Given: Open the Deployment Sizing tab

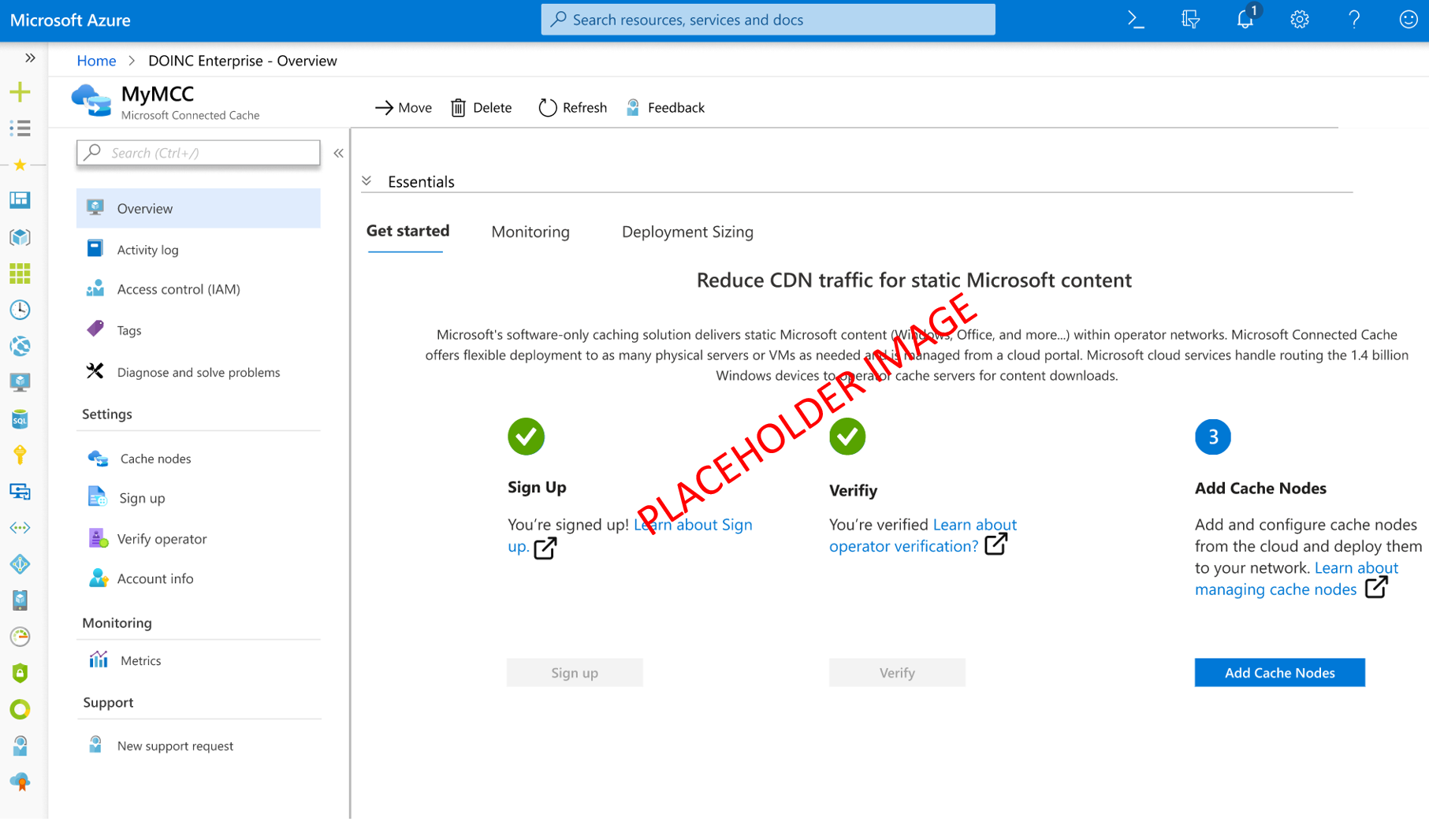Looking at the screenshot, I should [687, 232].
